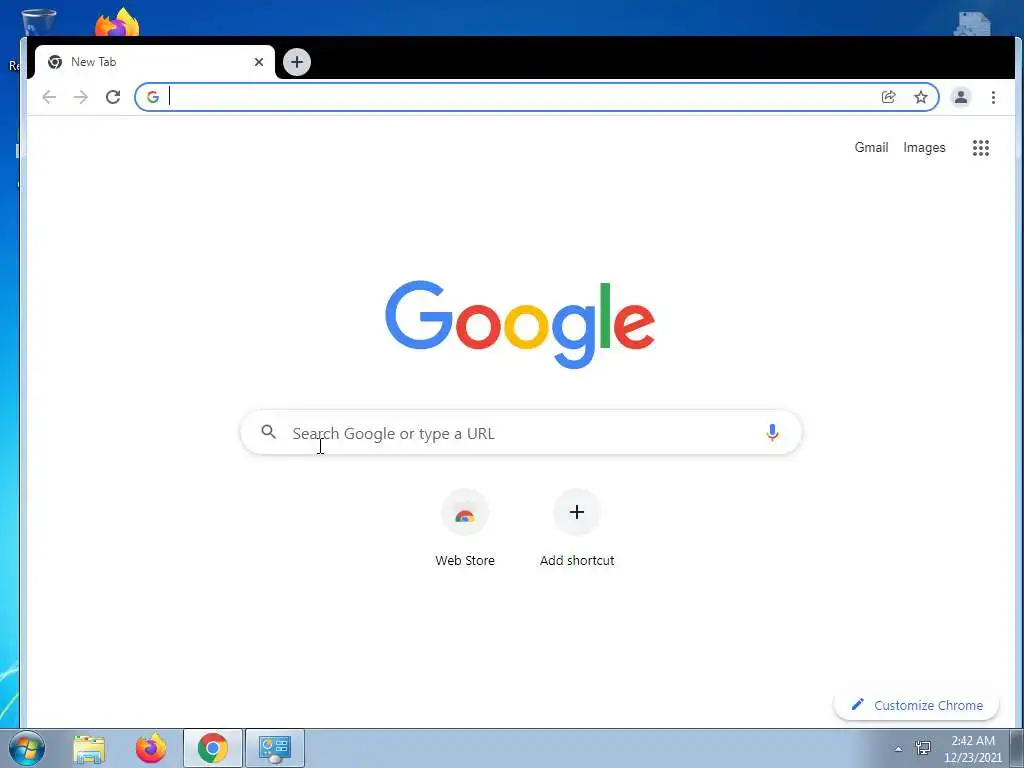Open the Google apps grid
The height and width of the screenshot is (768, 1024).
coord(980,148)
